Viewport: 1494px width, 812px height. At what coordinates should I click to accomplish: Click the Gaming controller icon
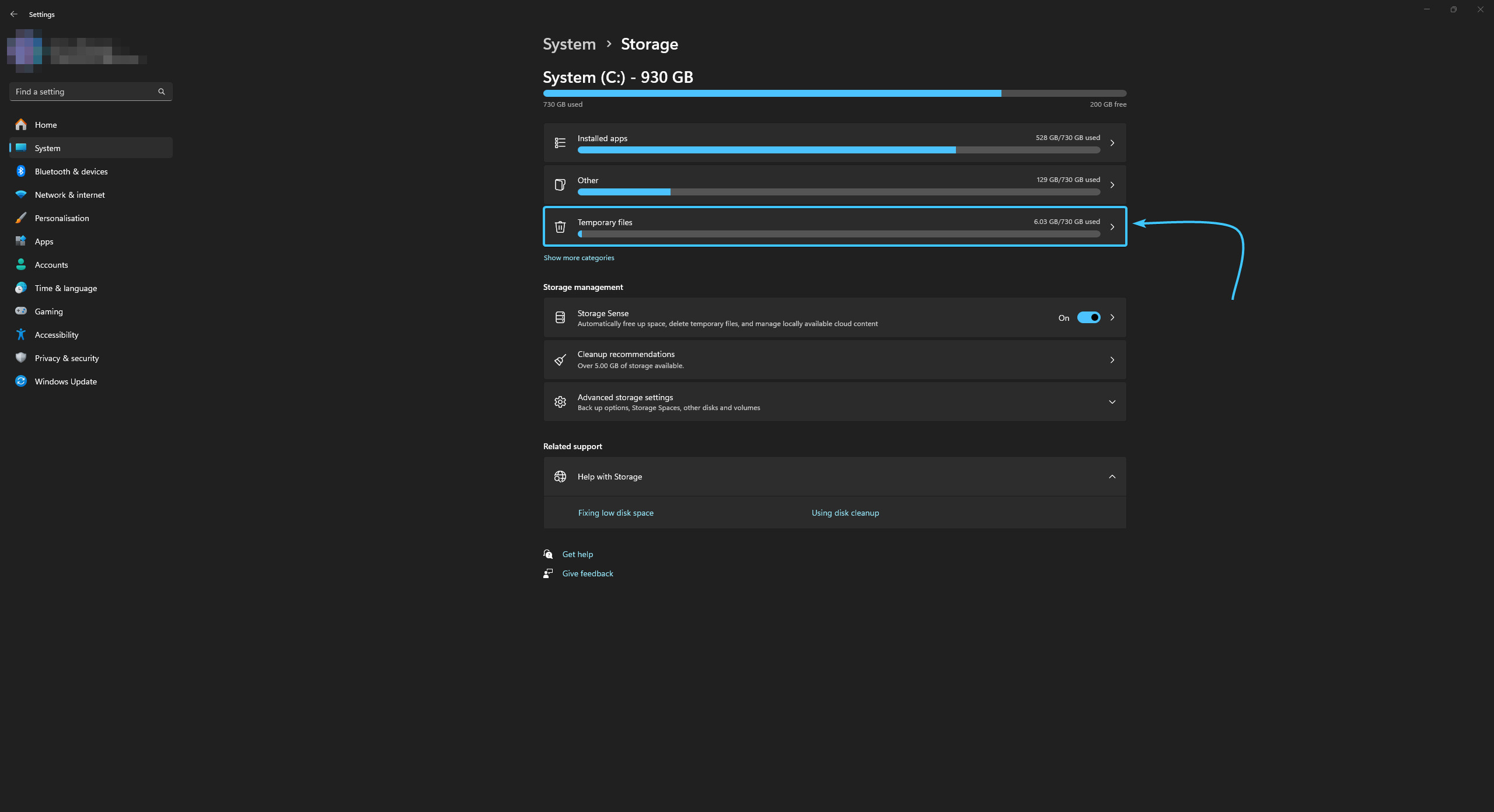coord(21,311)
